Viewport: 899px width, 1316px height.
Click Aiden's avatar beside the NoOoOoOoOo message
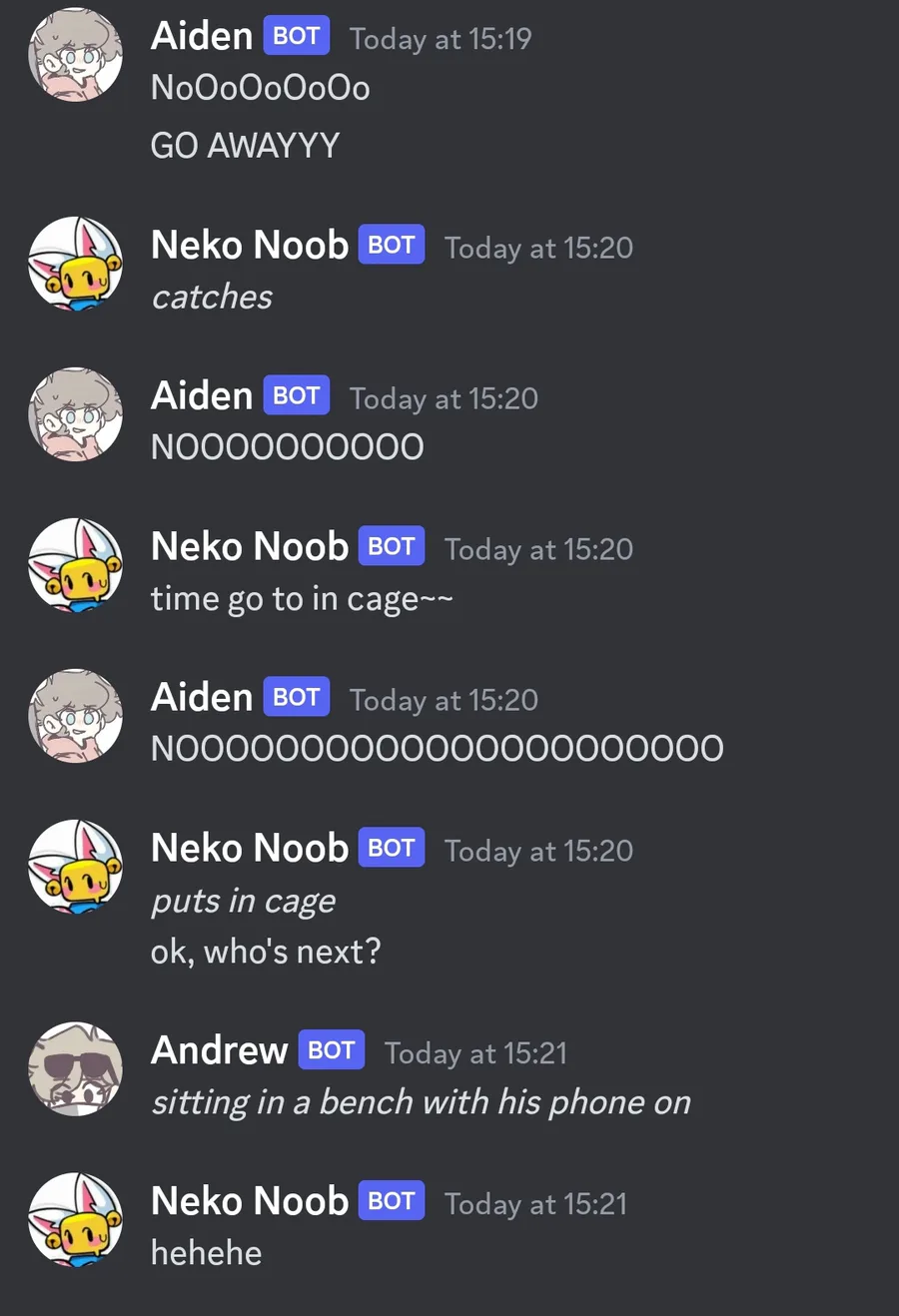point(75,55)
